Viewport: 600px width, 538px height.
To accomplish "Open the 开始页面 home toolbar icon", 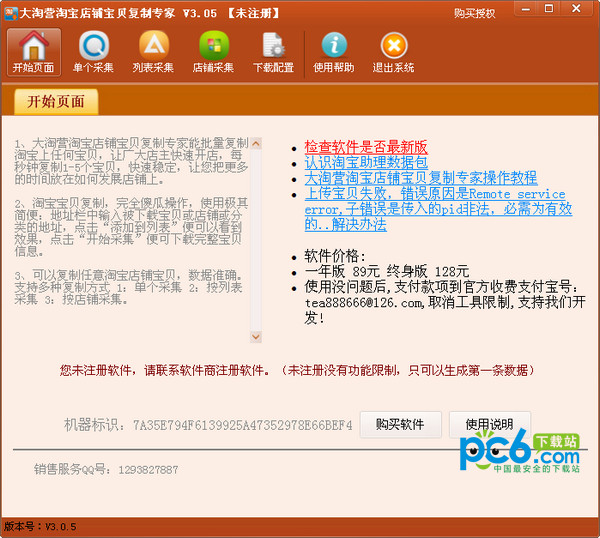I will pyautogui.click(x=35, y=52).
